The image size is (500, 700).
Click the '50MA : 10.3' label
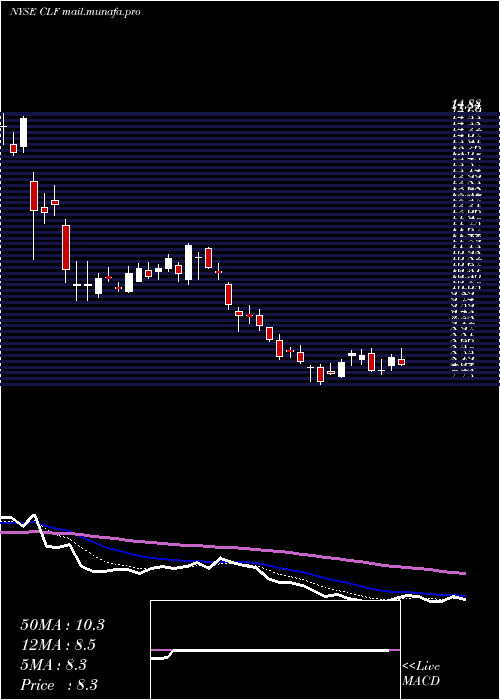(x=62, y=625)
